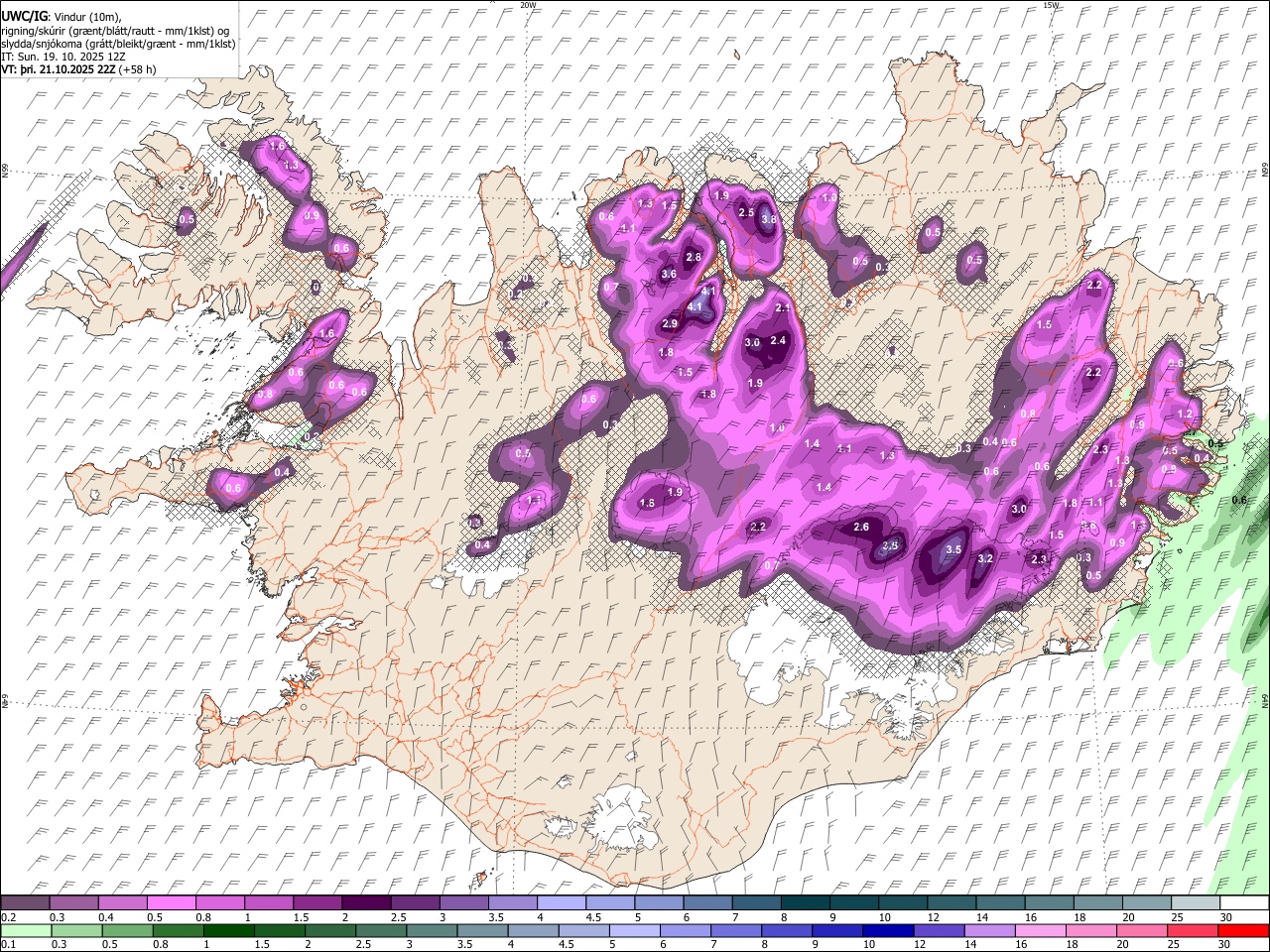Click the '15W' longitude label
Image resolution: width=1270 pixels, height=952 pixels.
[1051, 5]
